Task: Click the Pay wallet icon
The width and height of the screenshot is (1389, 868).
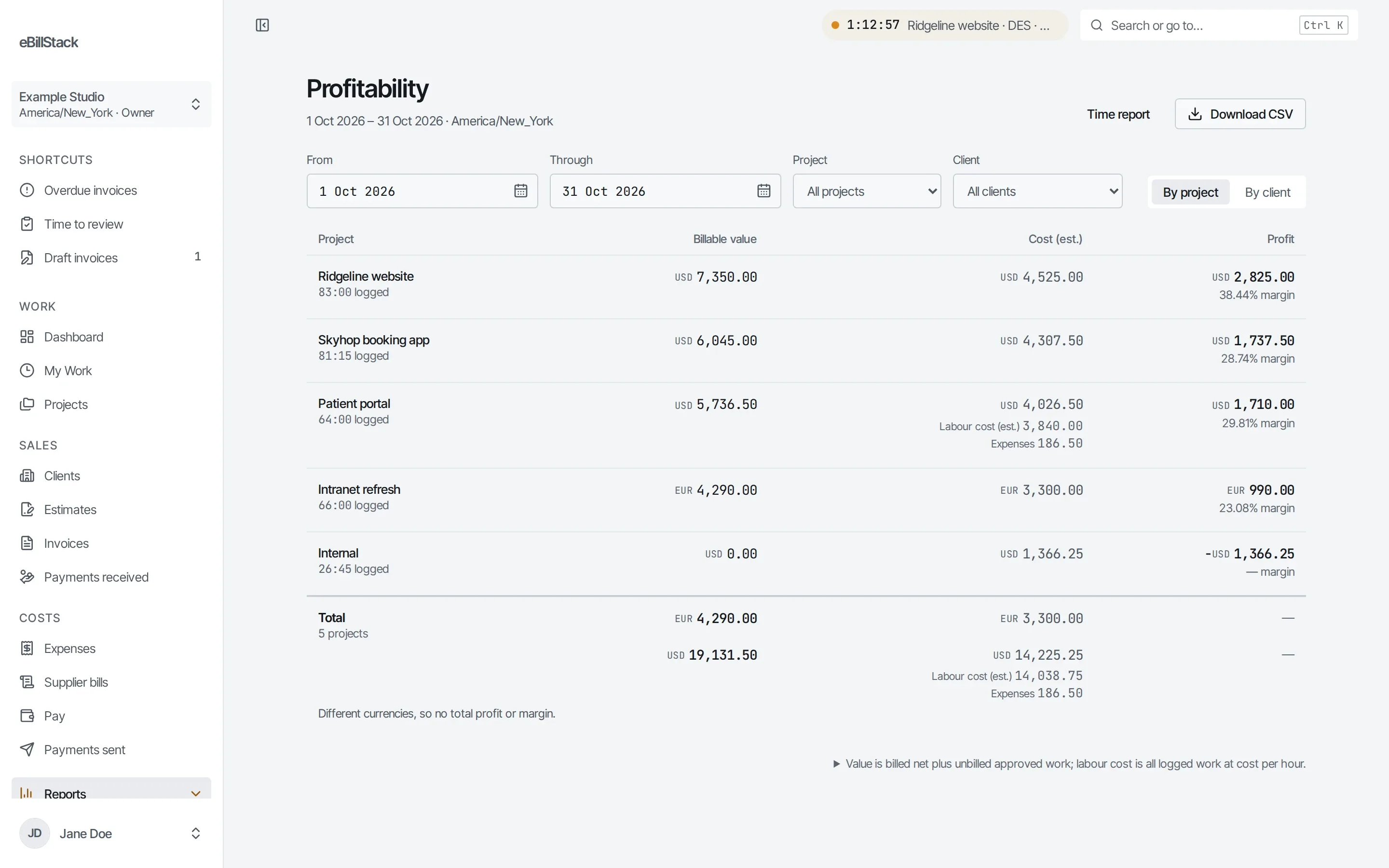Action: (x=27, y=716)
